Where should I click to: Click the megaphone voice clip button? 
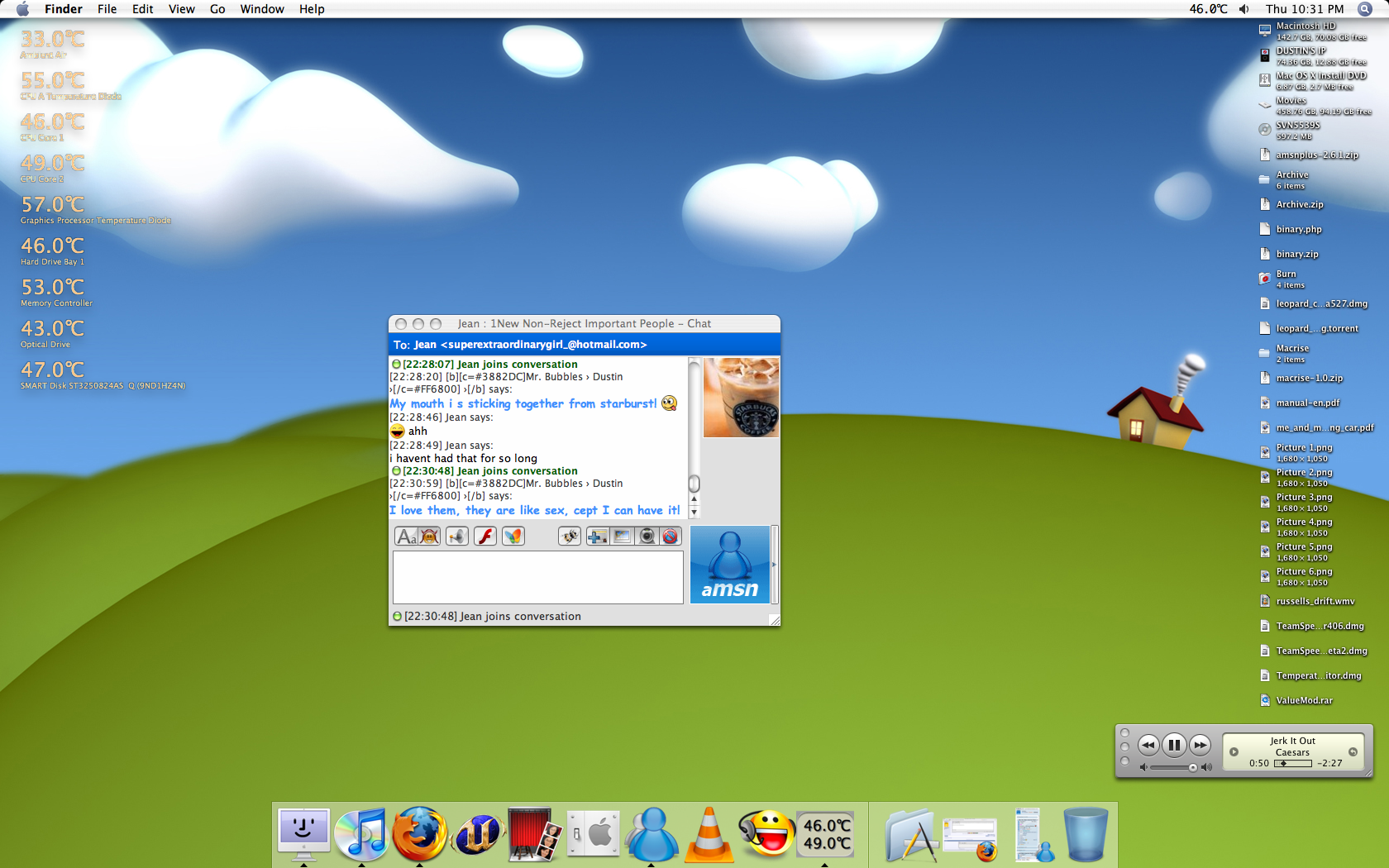tap(457, 537)
